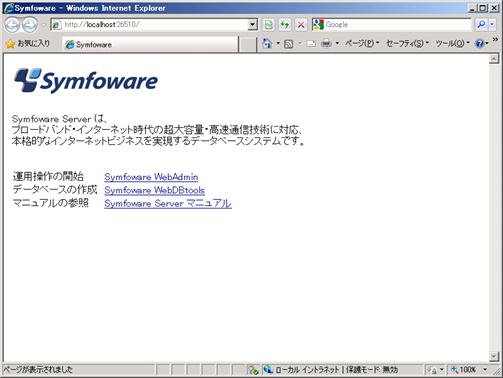Viewport: 503px width, 378px height.
Task: Click the magnifier Search button
Action: 481,25
